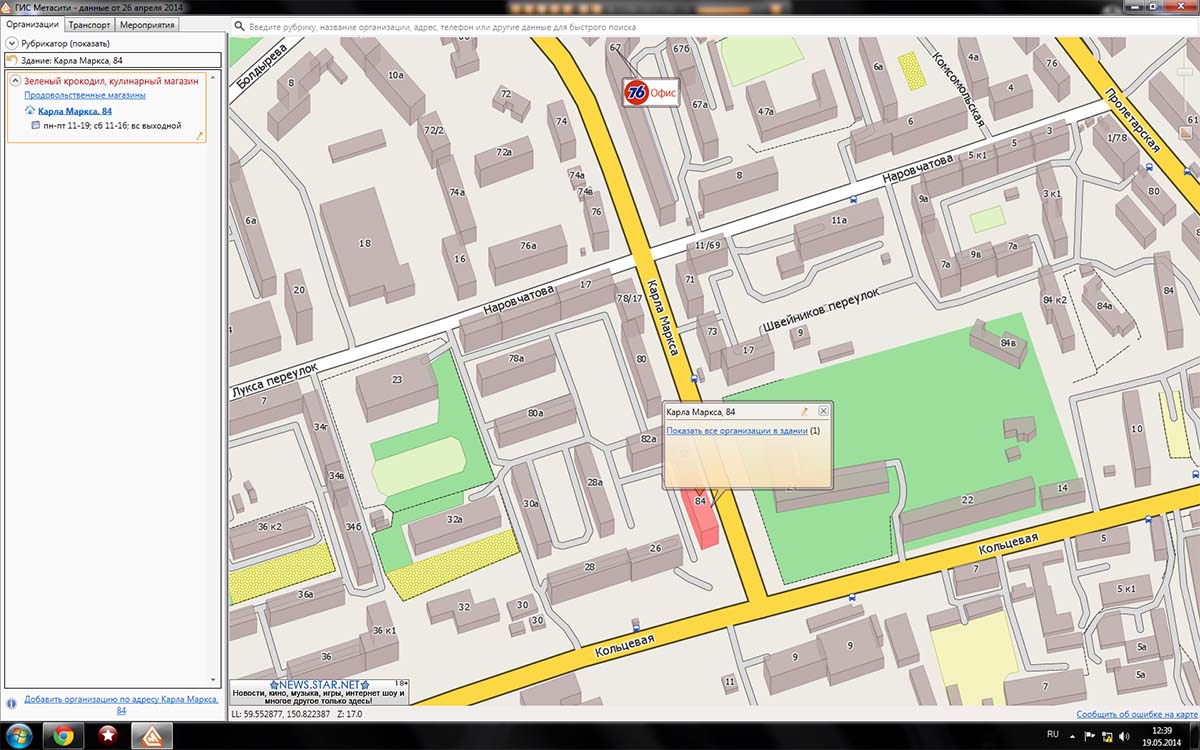Click the Добавить организацию по адресу link
Image resolution: width=1200 pixels, height=750 pixels.
pos(120,700)
